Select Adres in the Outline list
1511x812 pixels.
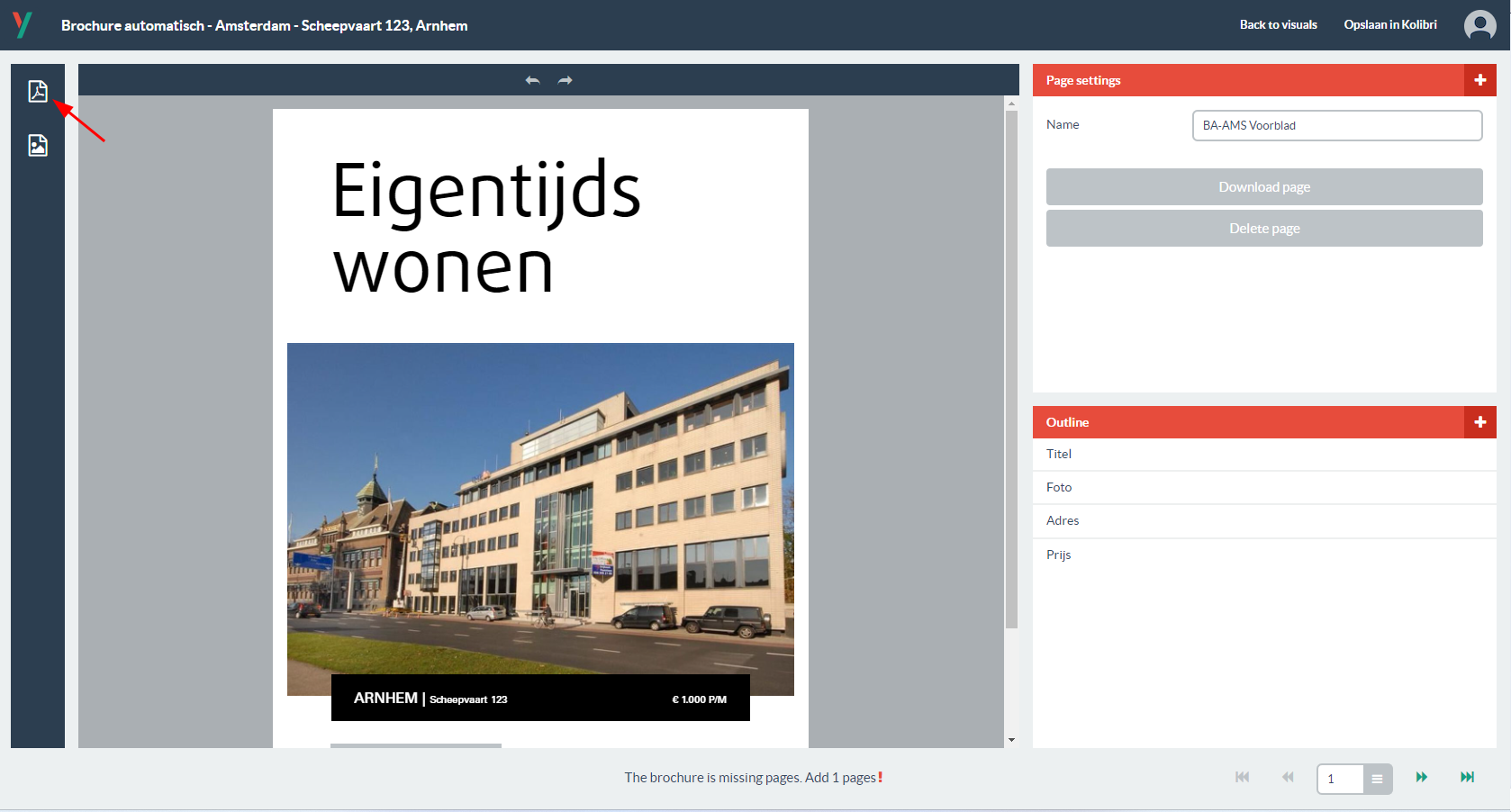click(x=1264, y=520)
